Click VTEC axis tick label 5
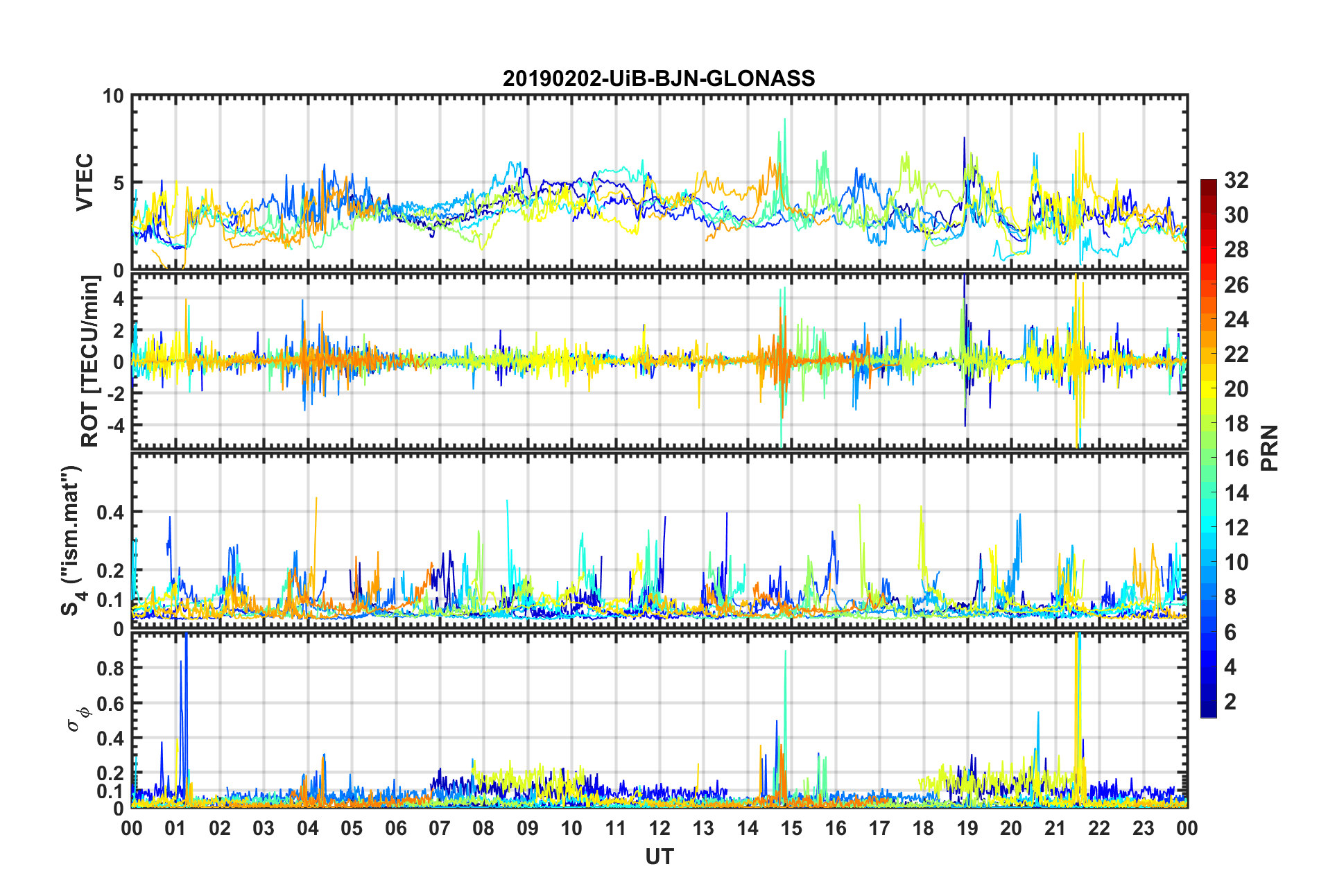Screen dimensions: 1319x896 click(x=119, y=183)
